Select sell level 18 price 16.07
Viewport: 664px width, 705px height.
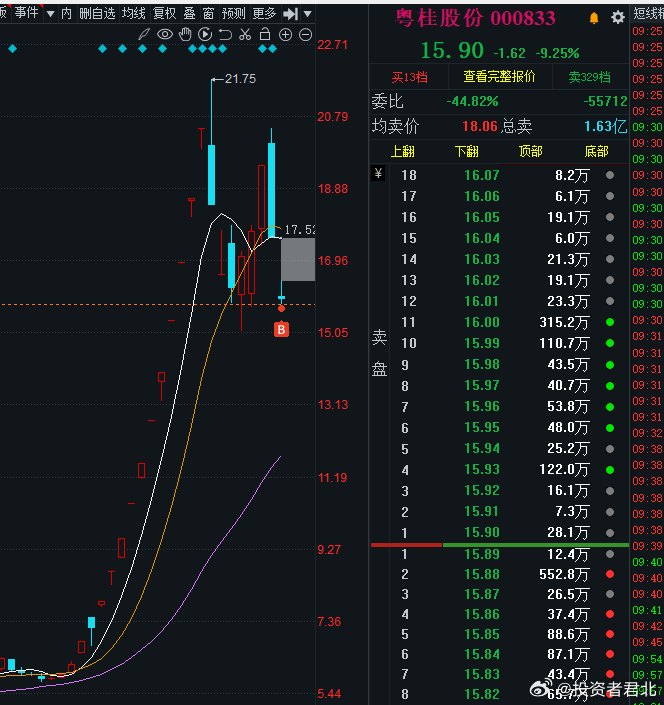pyautogui.click(x=482, y=175)
